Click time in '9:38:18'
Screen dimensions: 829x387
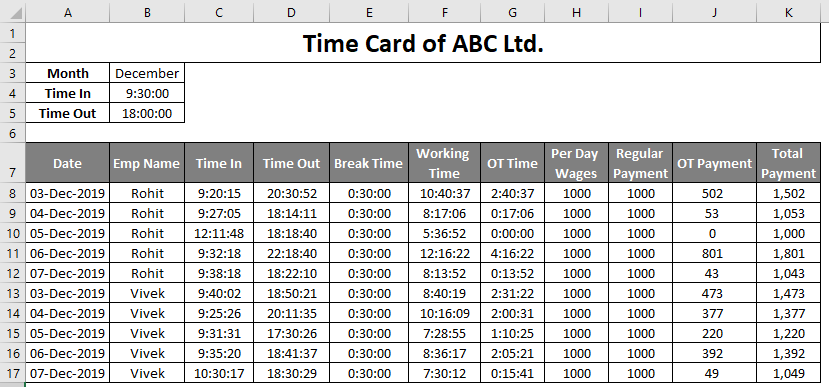[219, 273]
